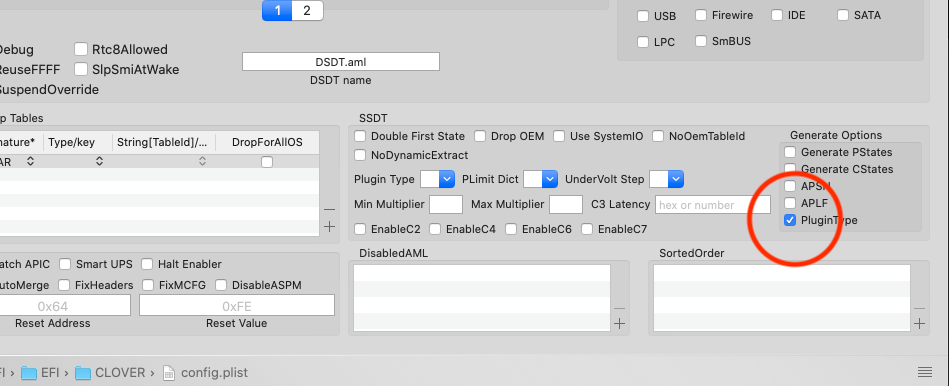
Task: Click the SortedOrder list area
Action: 782,298
